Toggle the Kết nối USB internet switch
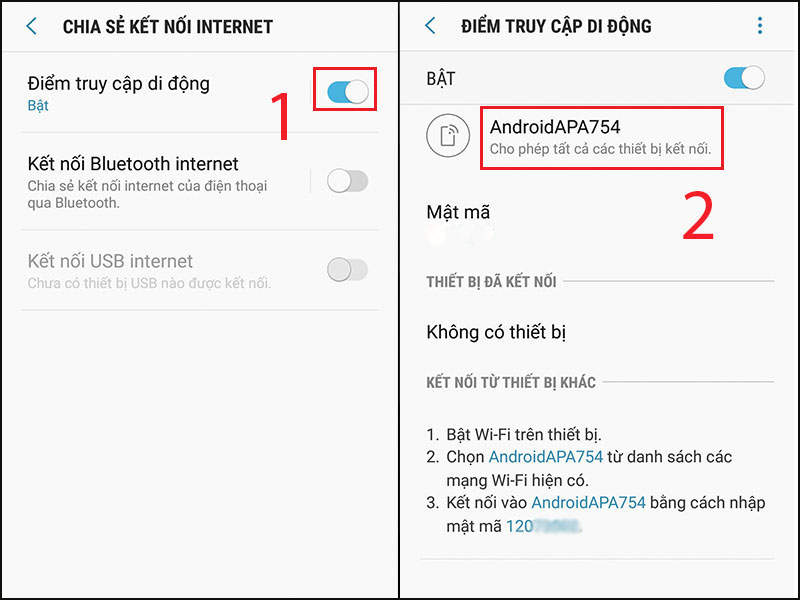The width and height of the screenshot is (800, 600). tap(347, 270)
